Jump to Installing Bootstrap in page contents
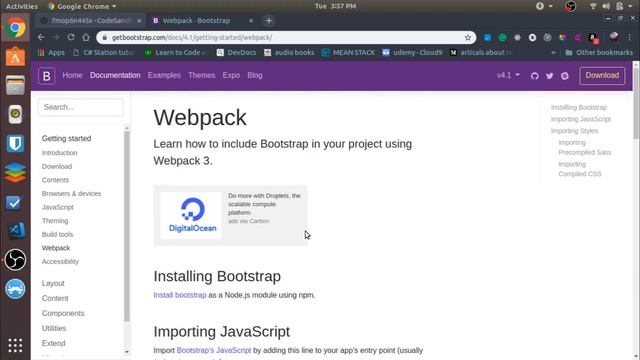This screenshot has height=360, width=640. tap(579, 107)
